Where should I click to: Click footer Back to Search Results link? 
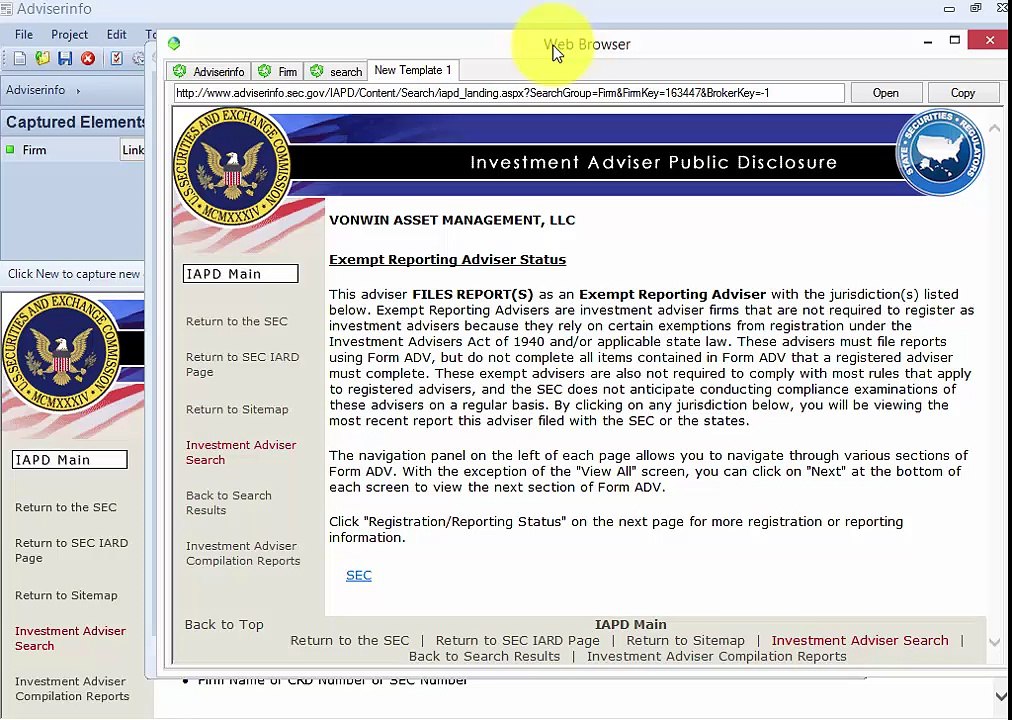coord(484,657)
